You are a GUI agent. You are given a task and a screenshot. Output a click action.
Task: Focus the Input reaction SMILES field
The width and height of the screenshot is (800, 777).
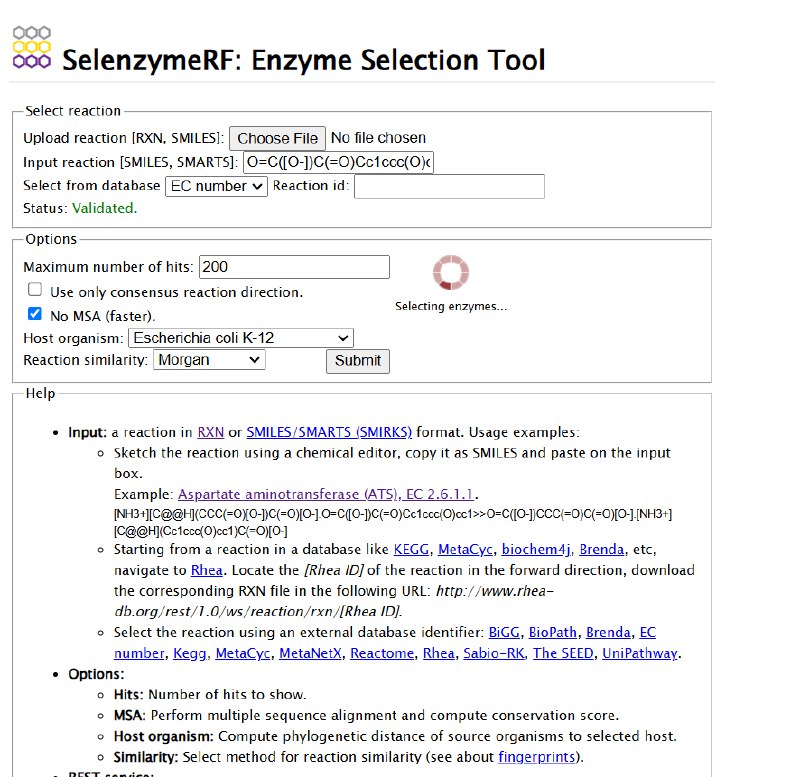(x=338, y=162)
